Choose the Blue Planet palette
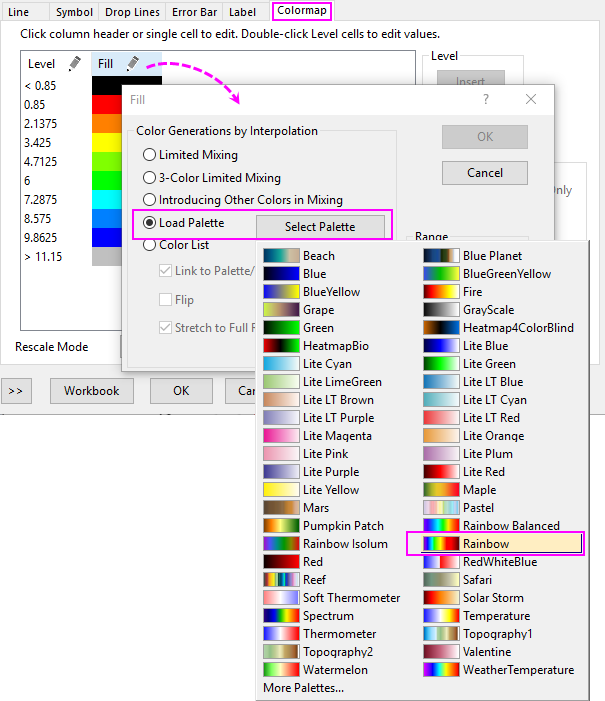Screen dimensions: 605x701 (473, 256)
